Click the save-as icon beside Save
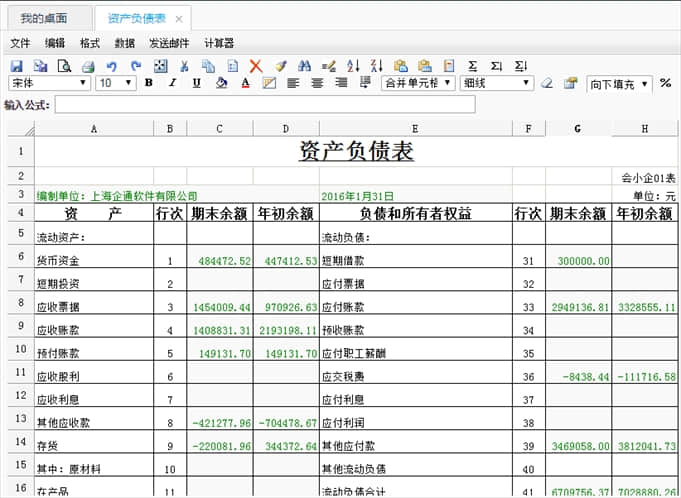This screenshot has height=498, width=681. point(40,66)
